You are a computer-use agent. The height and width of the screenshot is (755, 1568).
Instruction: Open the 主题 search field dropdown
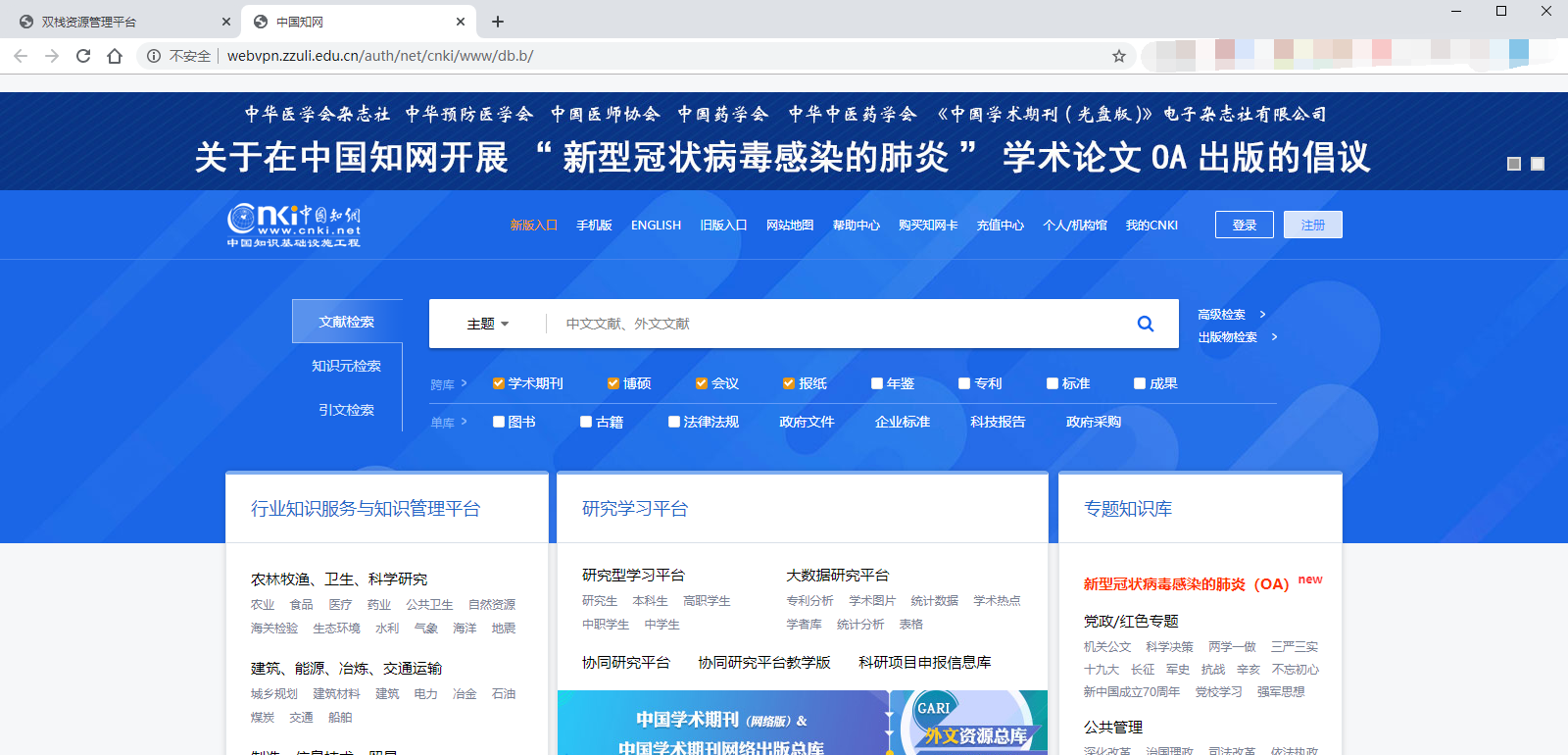click(487, 324)
